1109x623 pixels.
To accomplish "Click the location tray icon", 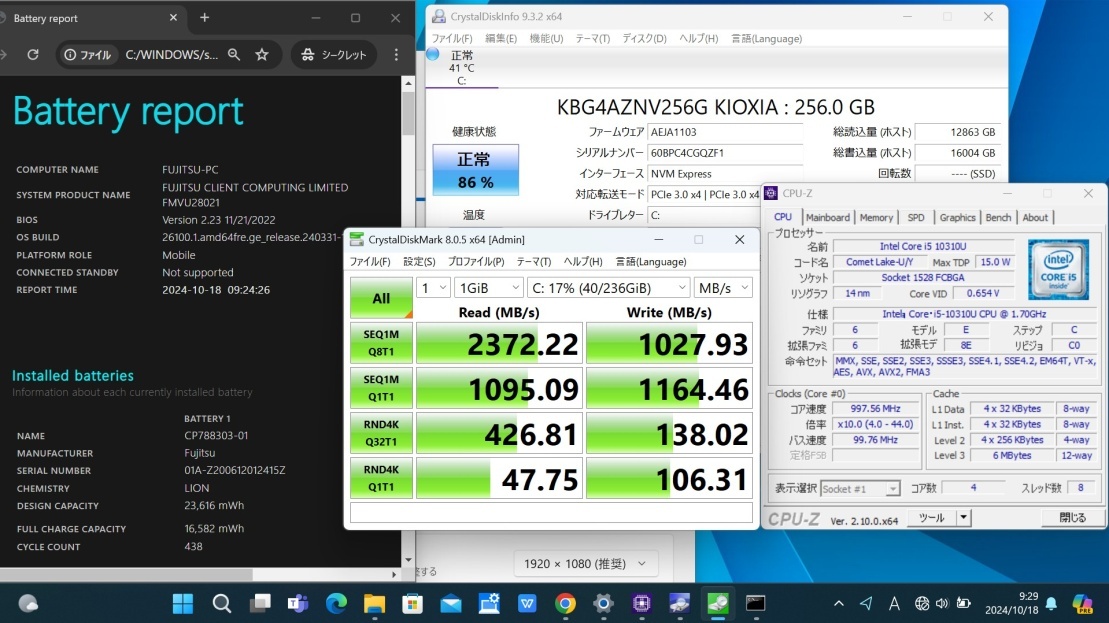I will point(866,603).
